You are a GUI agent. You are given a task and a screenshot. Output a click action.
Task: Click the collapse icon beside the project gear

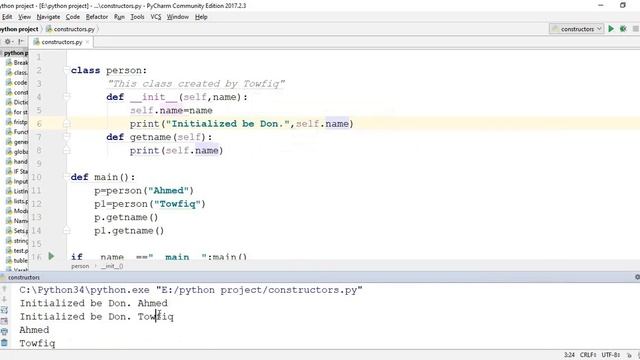pos(20,42)
